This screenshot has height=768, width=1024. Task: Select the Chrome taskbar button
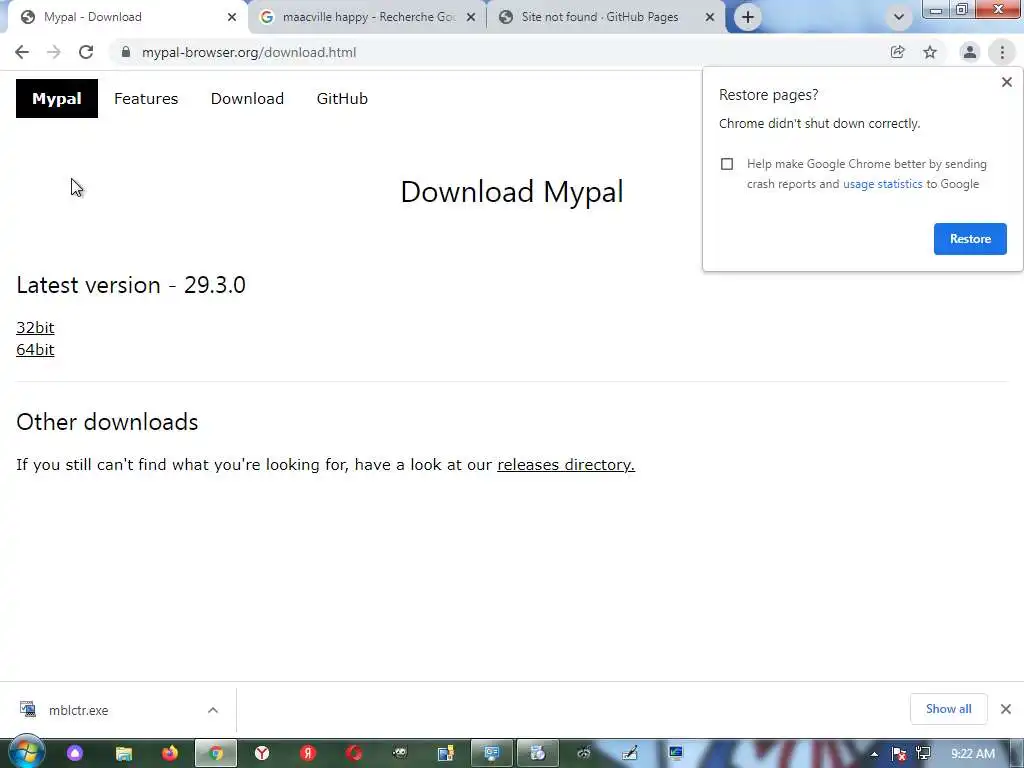[216, 754]
